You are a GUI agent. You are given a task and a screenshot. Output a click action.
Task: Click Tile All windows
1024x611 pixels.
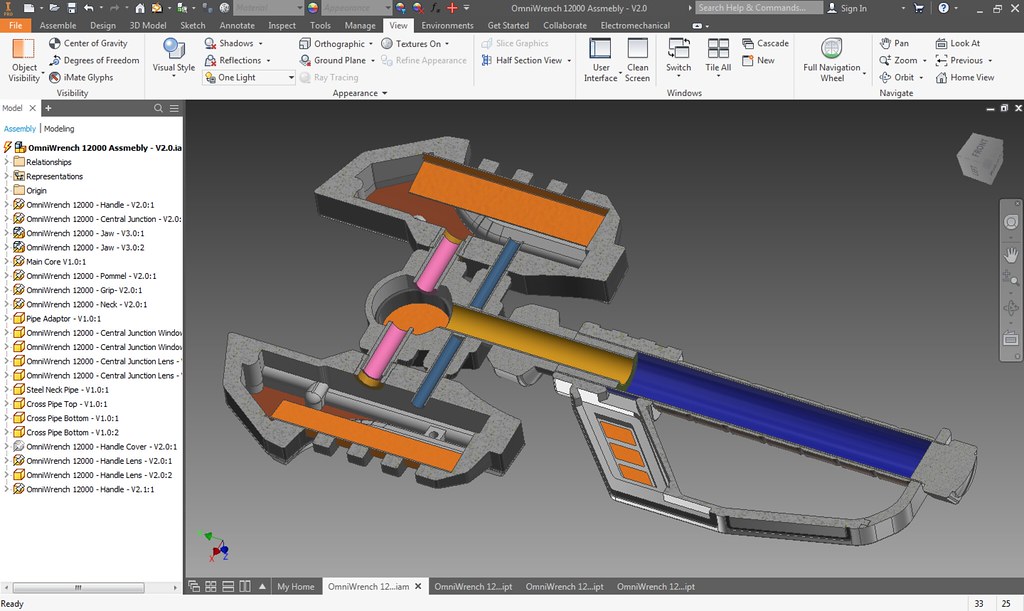pyautogui.click(x=718, y=56)
